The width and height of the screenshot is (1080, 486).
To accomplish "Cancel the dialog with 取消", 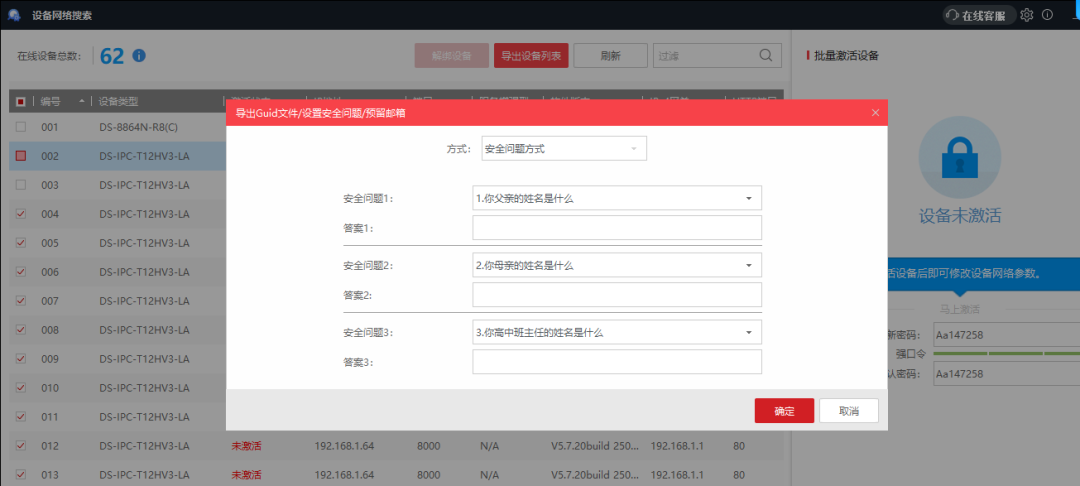I will [x=849, y=411].
